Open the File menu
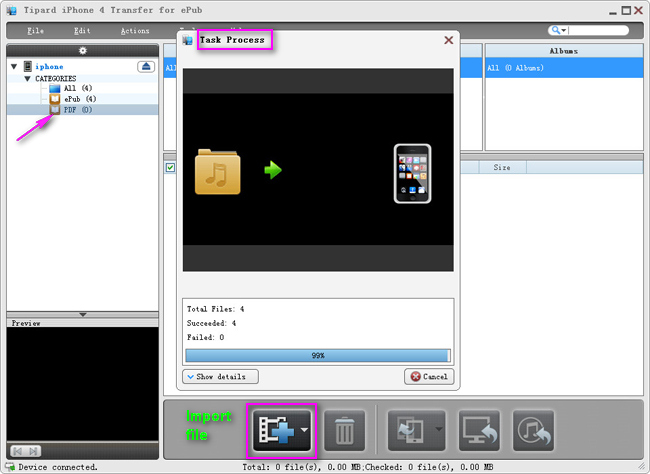 click(35, 31)
